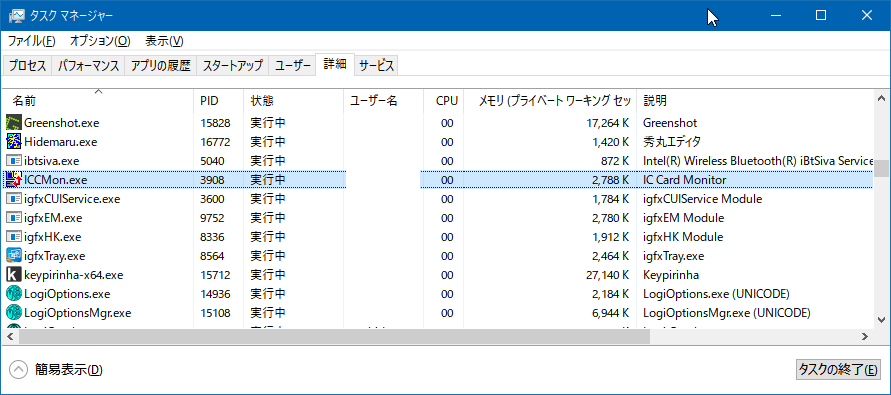Screen dimensions: 891x395
Task: Sort by the ユーザー名 column header
Action: click(384, 101)
